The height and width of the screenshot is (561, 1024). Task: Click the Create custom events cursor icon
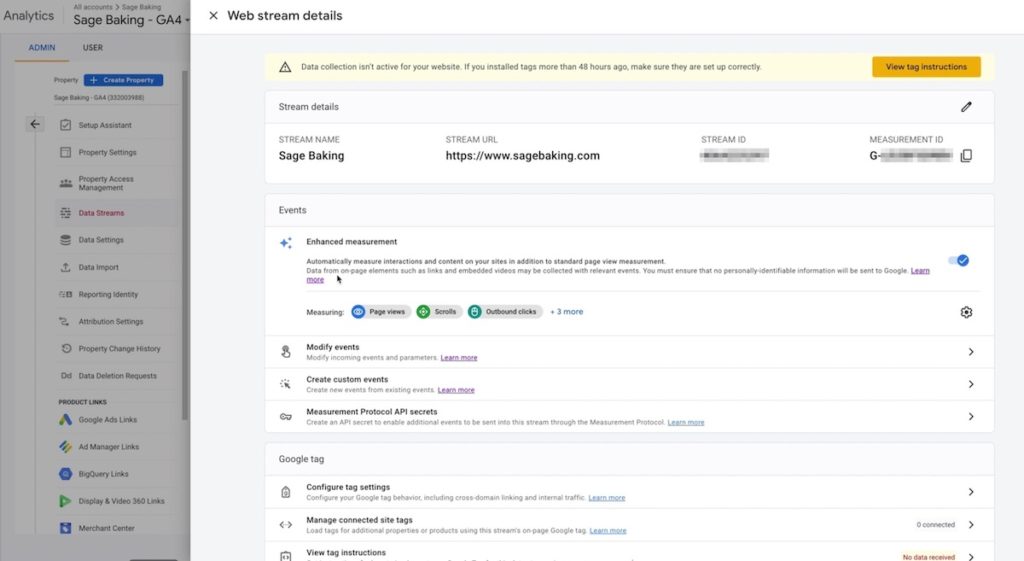[x=285, y=384]
